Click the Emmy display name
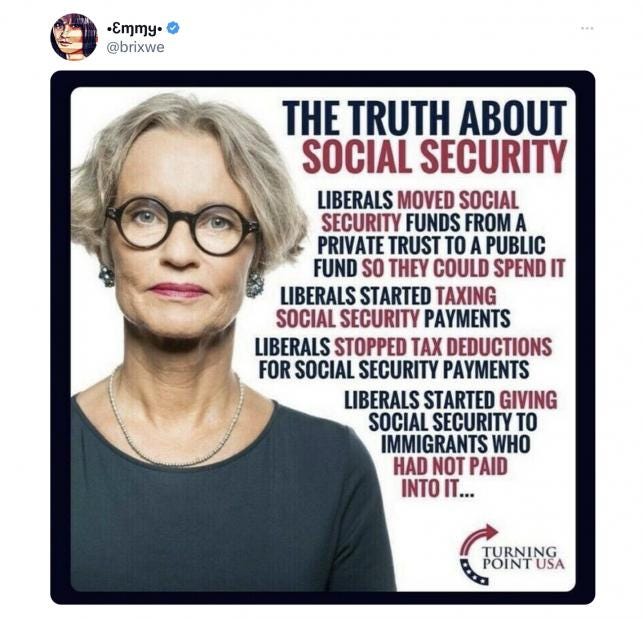Viewport: 643px width, 619px height. tap(135, 28)
